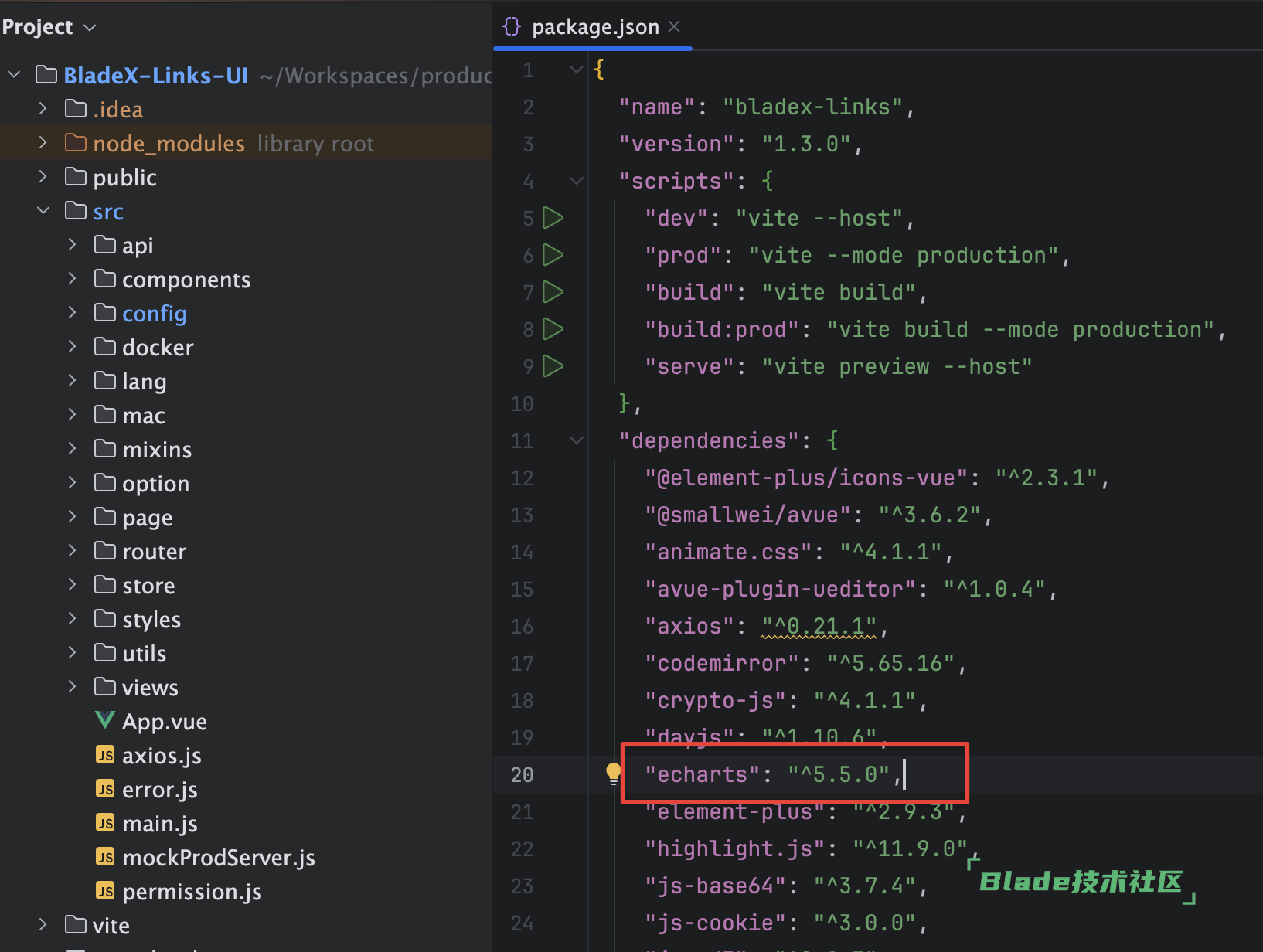Select the utils folder in tree
The height and width of the screenshot is (952, 1263).
click(145, 654)
